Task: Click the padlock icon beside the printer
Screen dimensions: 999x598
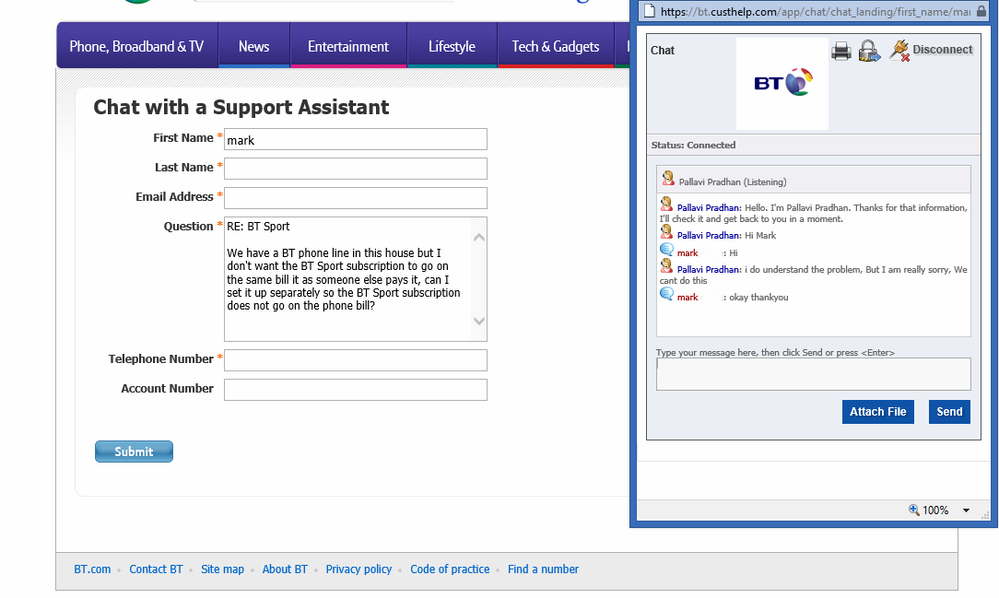Action: tap(869, 51)
